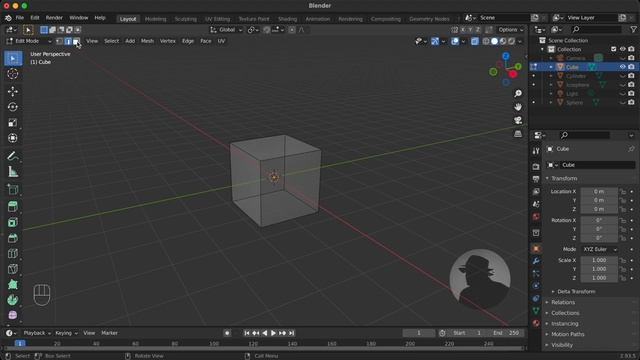
Task: Hide the Cube in outliner
Action: point(622,67)
